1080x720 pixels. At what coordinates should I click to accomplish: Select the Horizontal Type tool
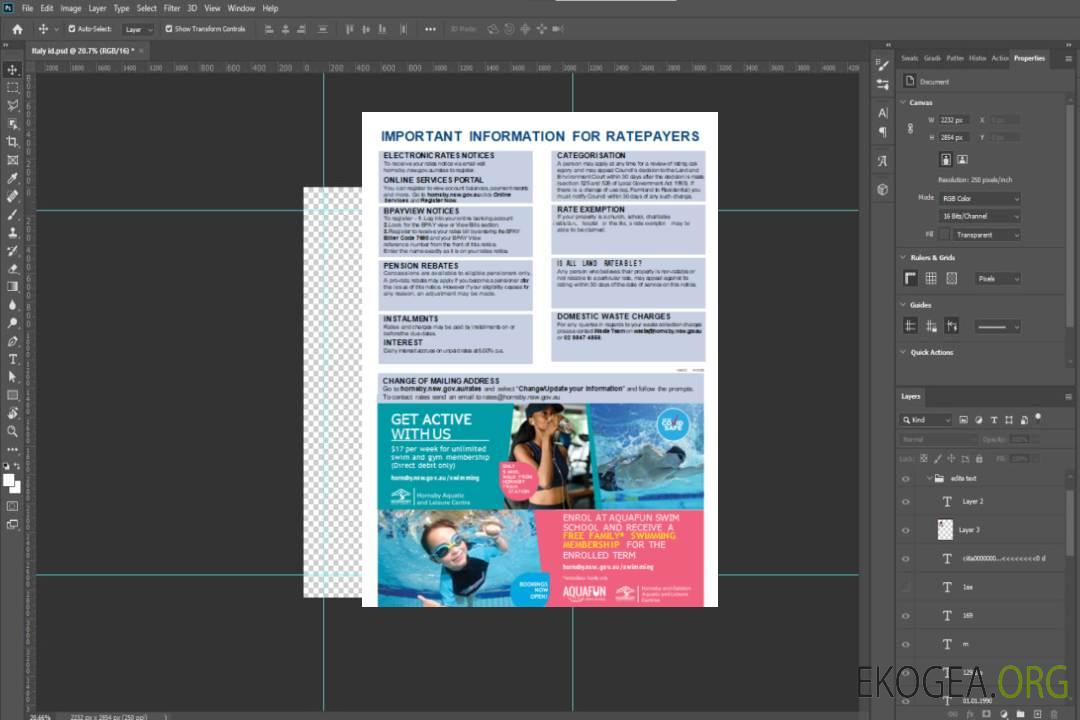pyautogui.click(x=13, y=358)
